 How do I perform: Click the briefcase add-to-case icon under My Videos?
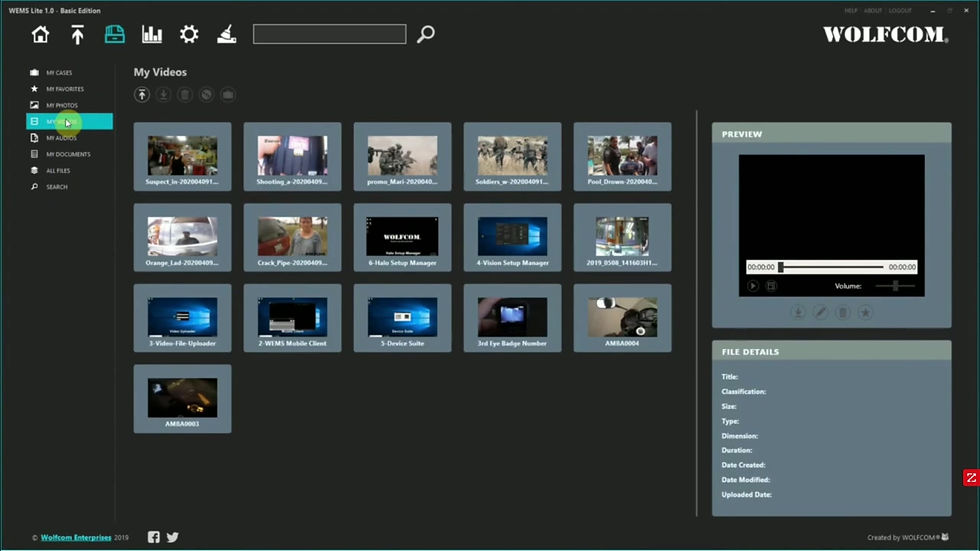tap(228, 94)
